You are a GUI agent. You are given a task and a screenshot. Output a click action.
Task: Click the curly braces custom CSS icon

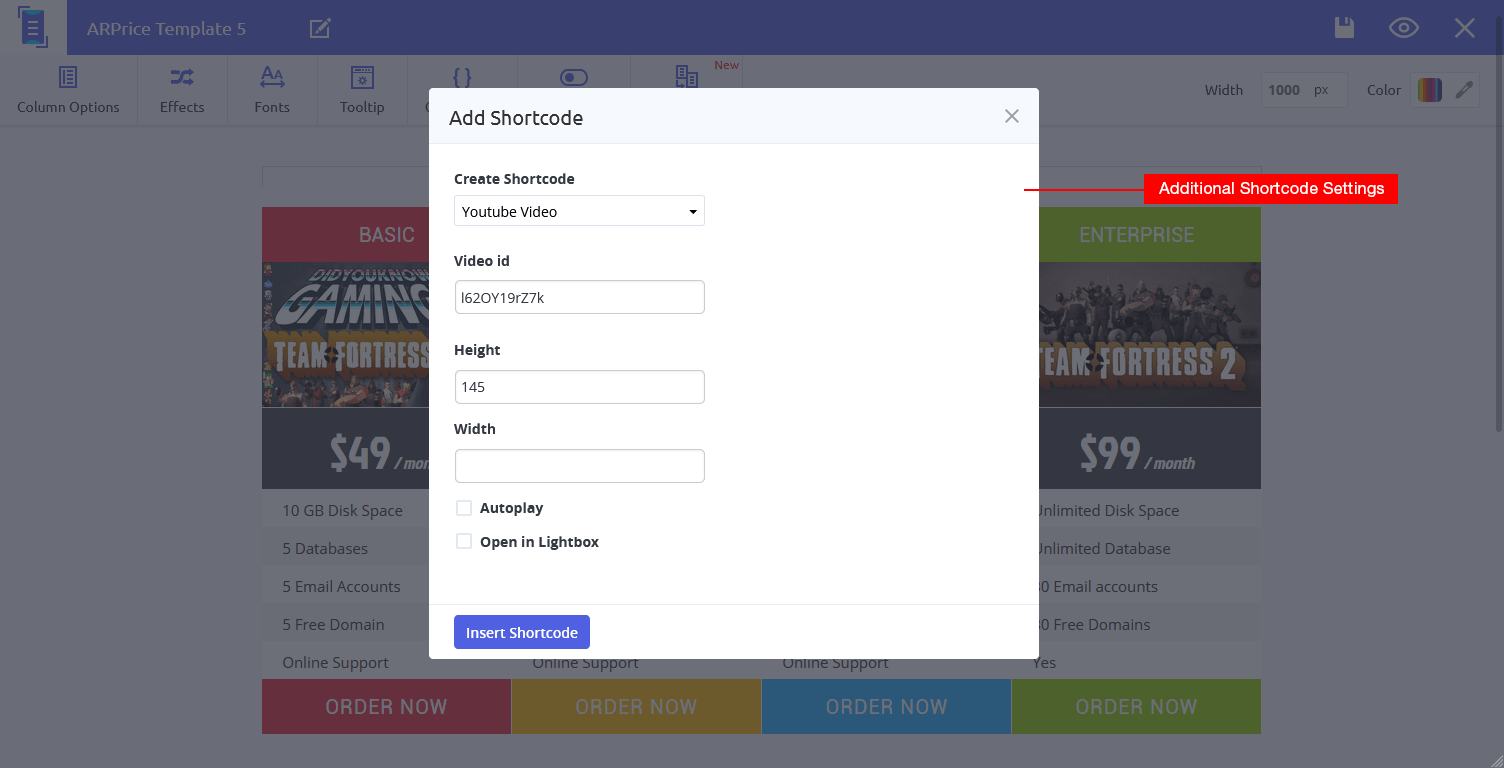(462, 77)
